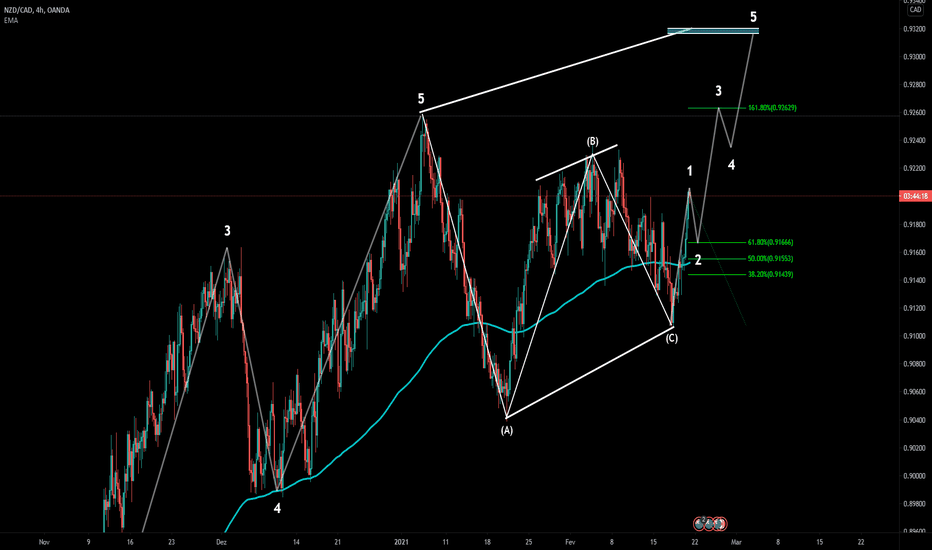Click the Nov label on the time axis

pos(43,542)
